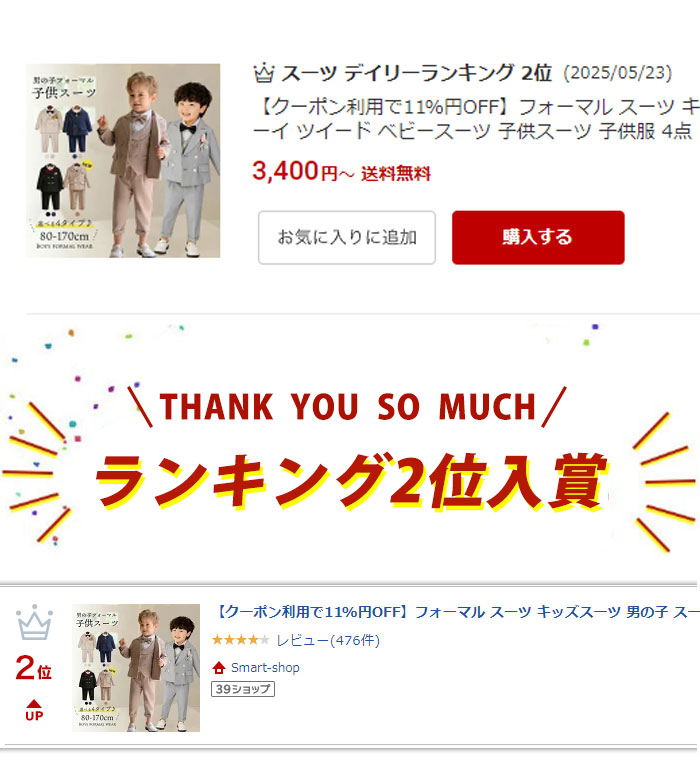The image size is (700, 768).
Task: Open the Smart-shop store link
Action: [265, 668]
